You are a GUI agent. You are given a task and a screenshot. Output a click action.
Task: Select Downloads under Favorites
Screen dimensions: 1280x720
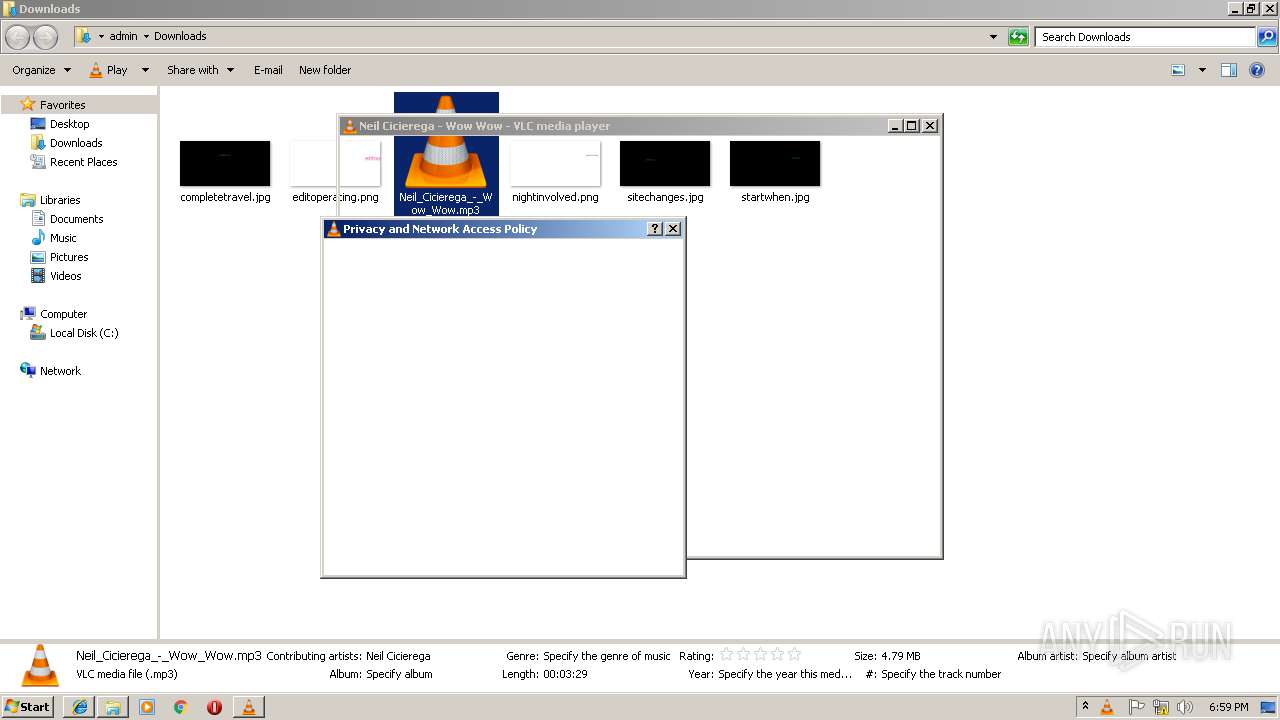click(76, 143)
